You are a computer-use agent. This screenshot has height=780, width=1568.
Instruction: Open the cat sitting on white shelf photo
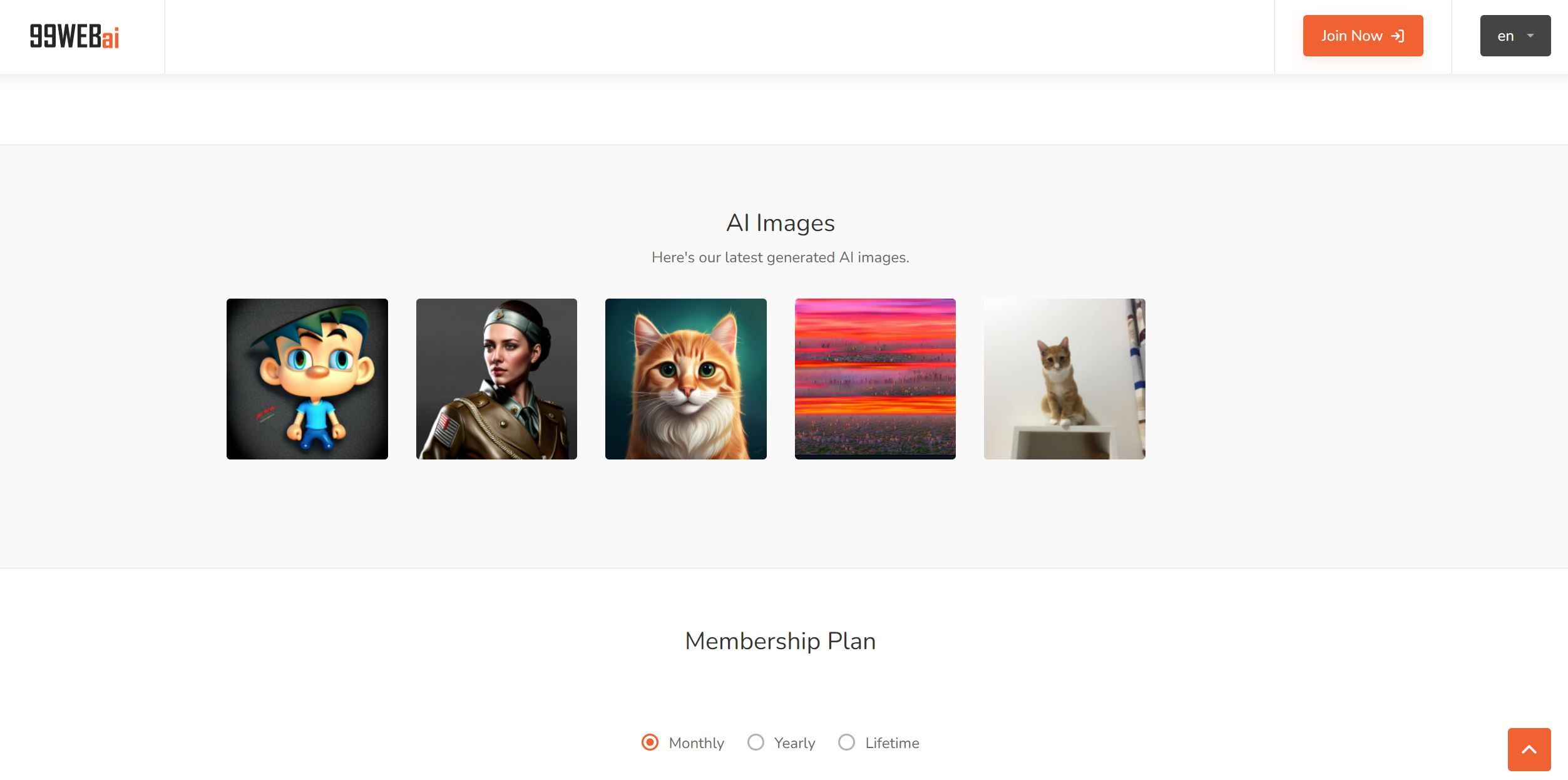[x=1064, y=379]
